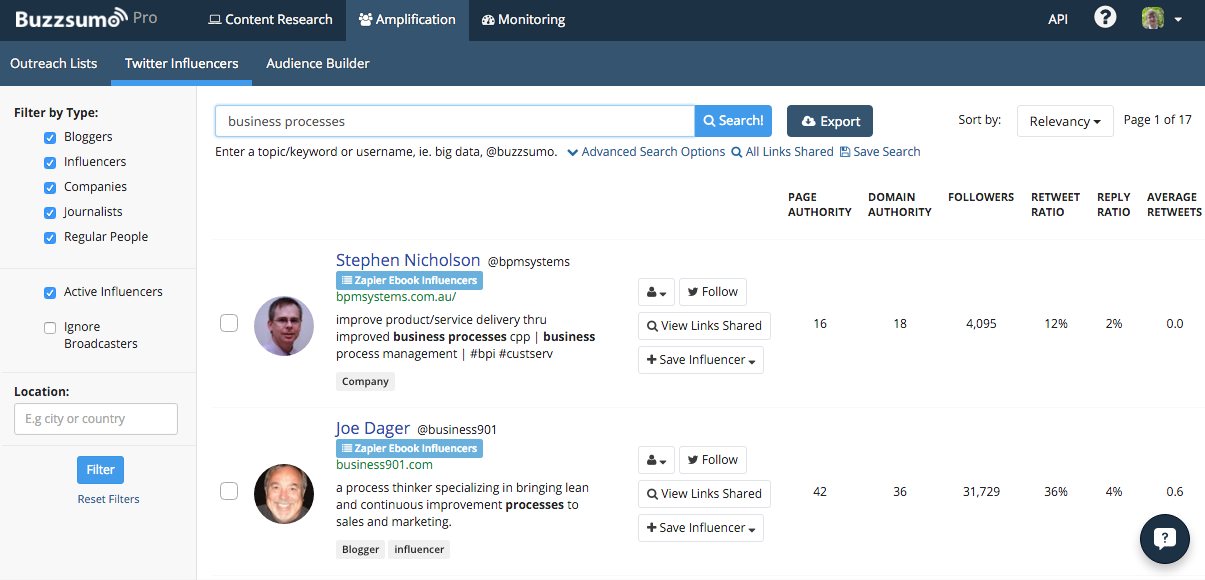Select Stephen Nicholson's row checkbox
Viewport: 1205px width, 580px height.
(229, 323)
